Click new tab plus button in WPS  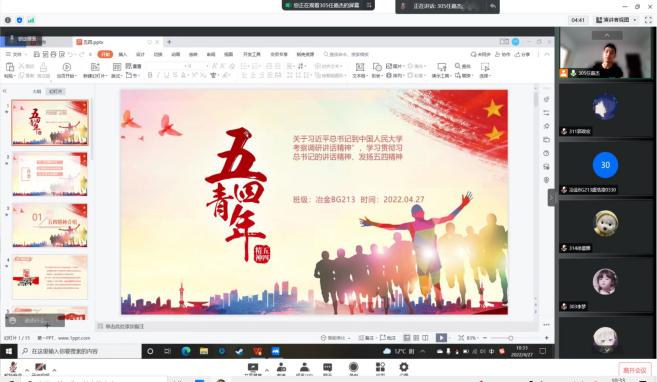coord(169,42)
